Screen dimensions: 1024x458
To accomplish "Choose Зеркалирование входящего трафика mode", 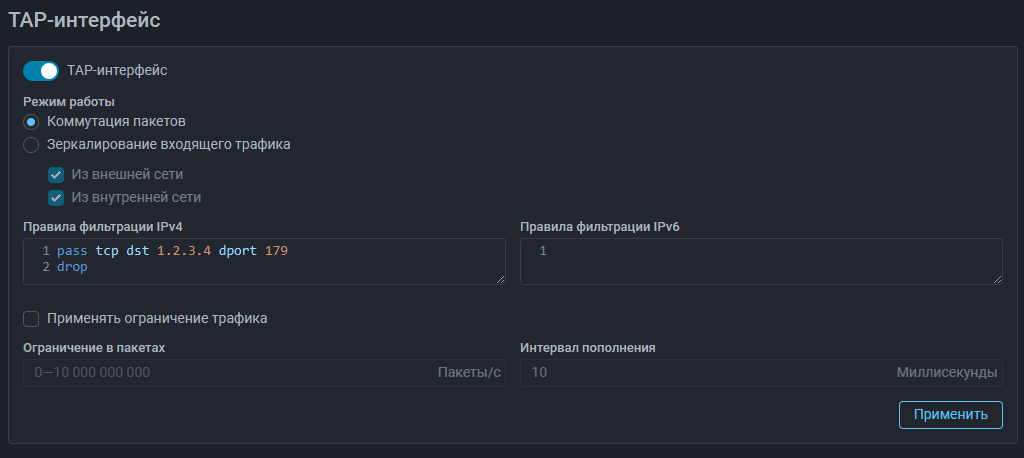I will click(32, 144).
